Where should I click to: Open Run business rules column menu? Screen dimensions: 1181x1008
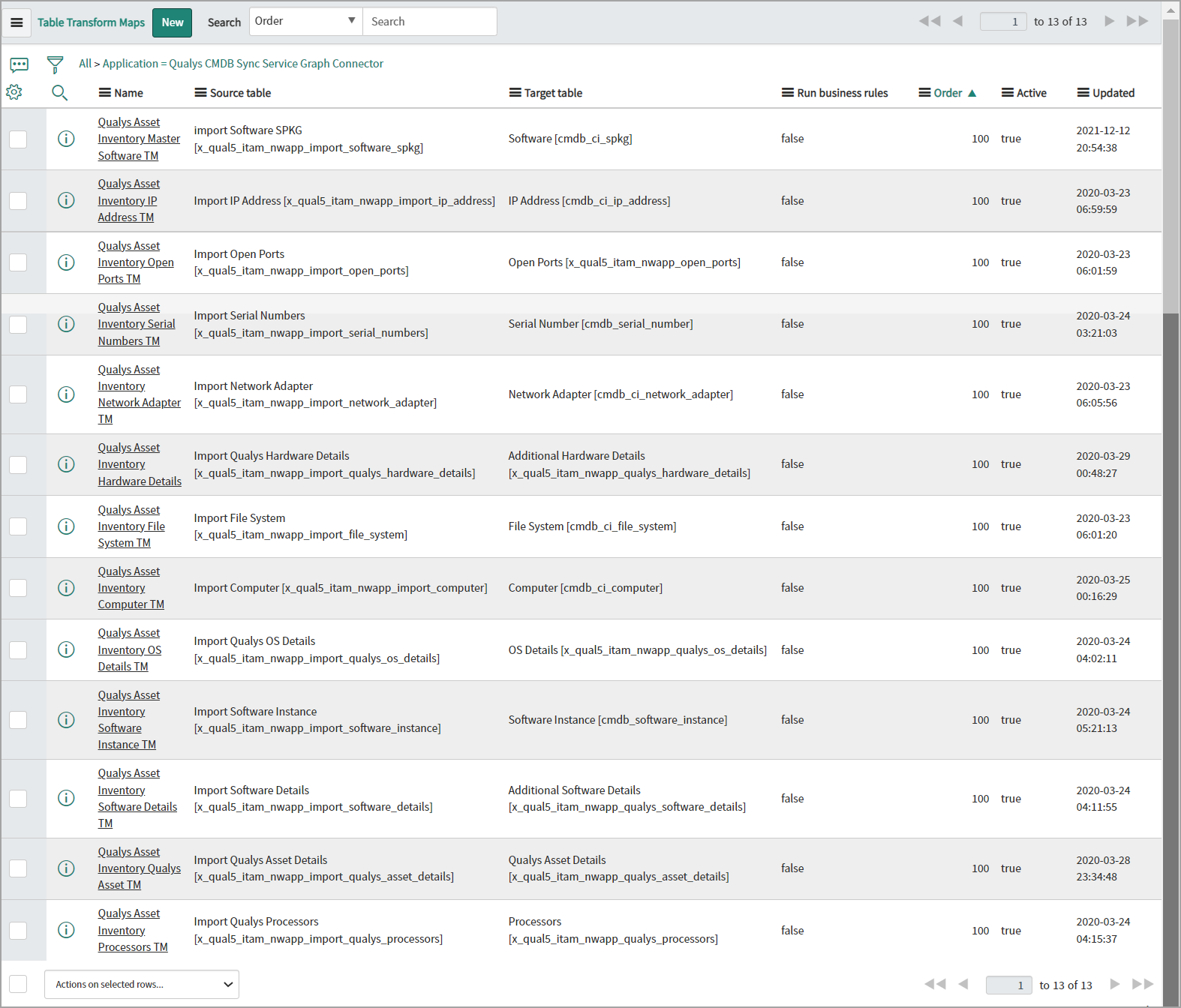(x=788, y=93)
